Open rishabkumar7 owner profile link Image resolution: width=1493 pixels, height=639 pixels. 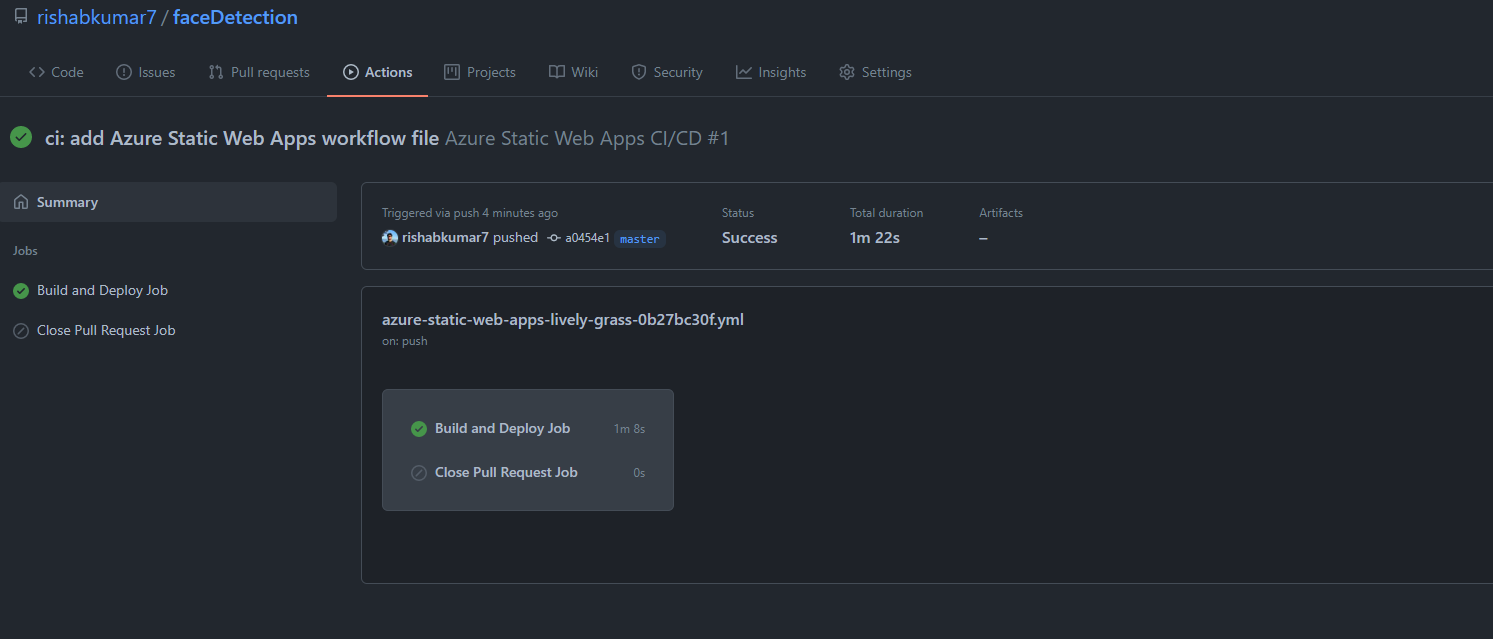(x=97, y=17)
